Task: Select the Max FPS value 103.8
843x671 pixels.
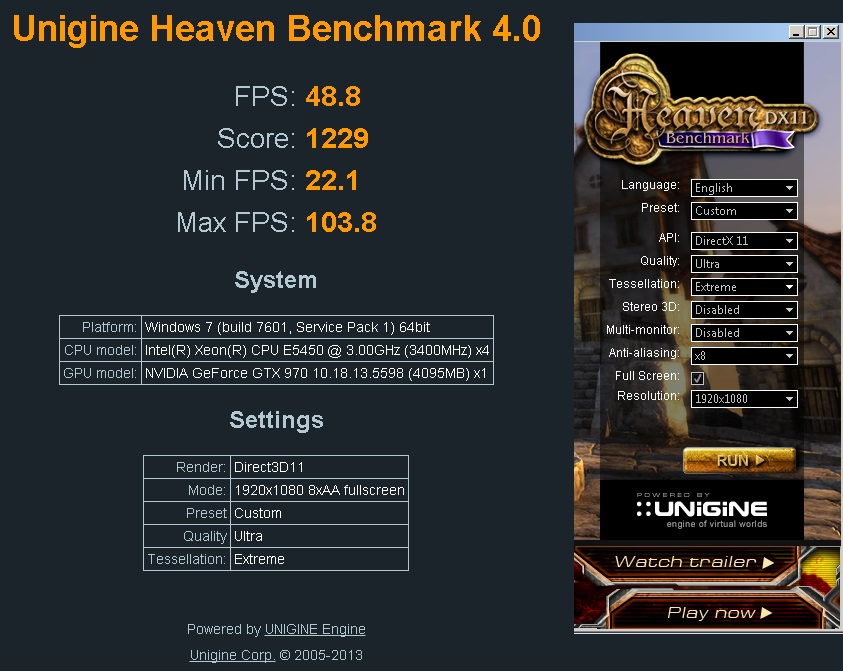Action: click(x=341, y=223)
